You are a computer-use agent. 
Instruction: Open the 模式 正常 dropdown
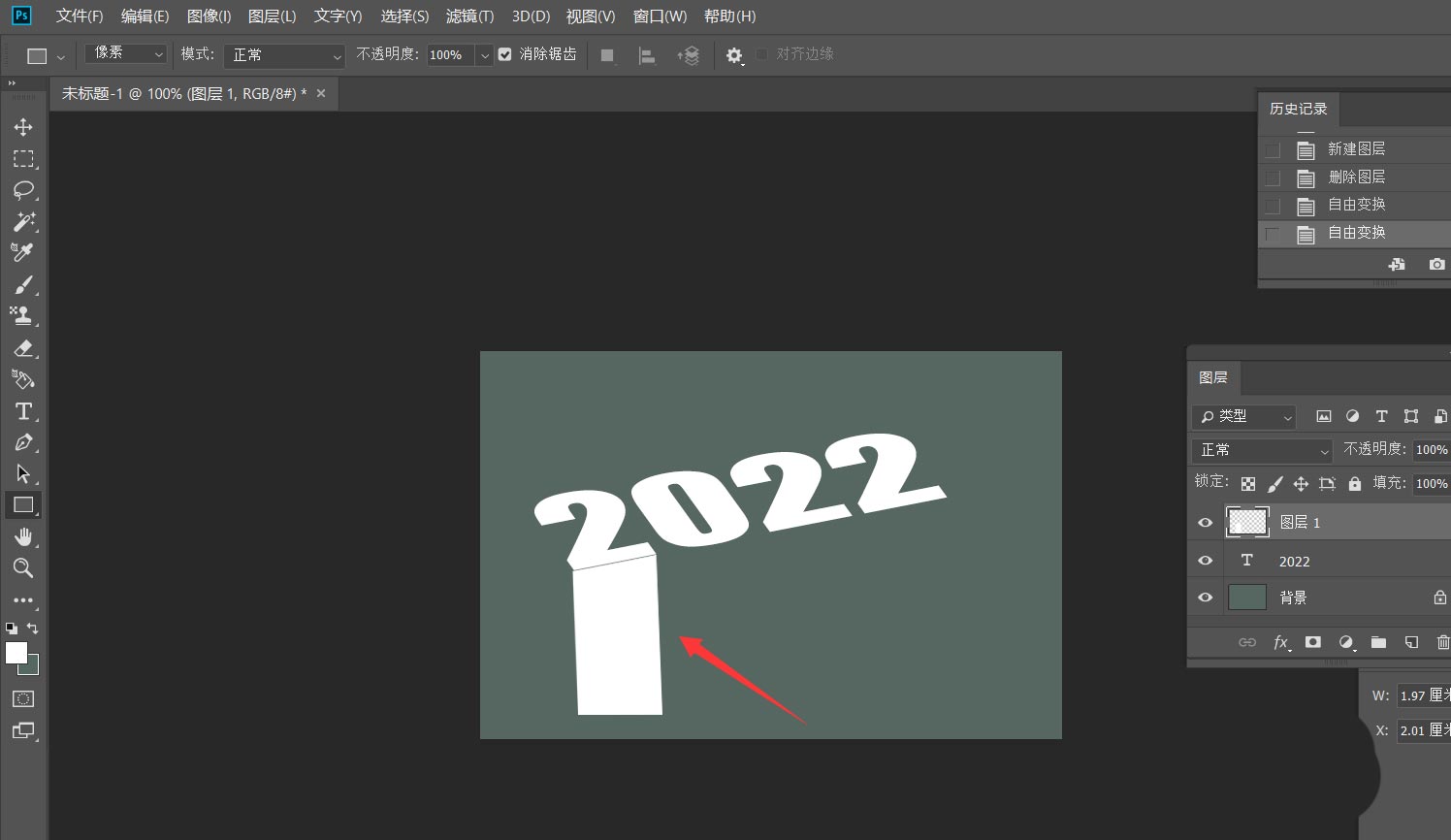284,55
